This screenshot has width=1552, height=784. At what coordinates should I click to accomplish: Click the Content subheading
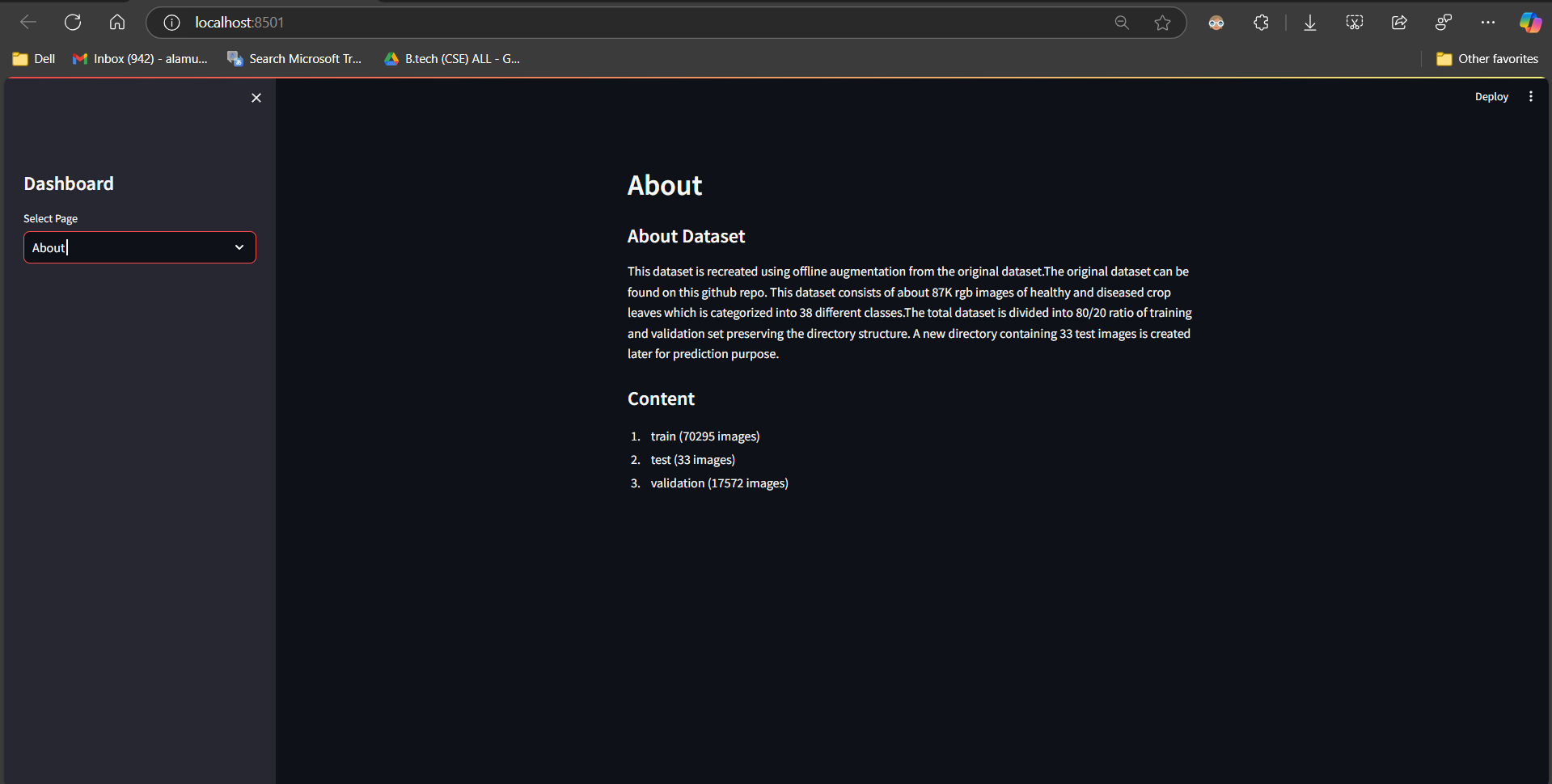(x=661, y=398)
